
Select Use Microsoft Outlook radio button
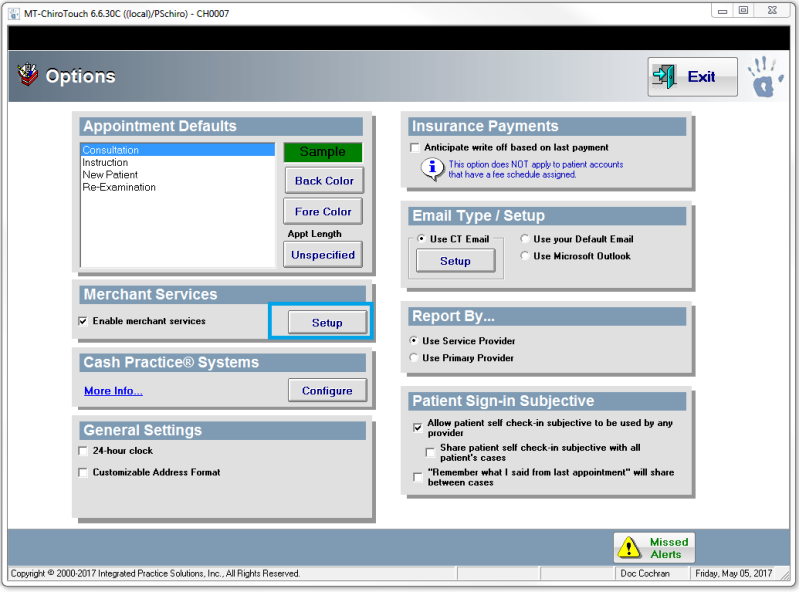pyautogui.click(x=526, y=256)
